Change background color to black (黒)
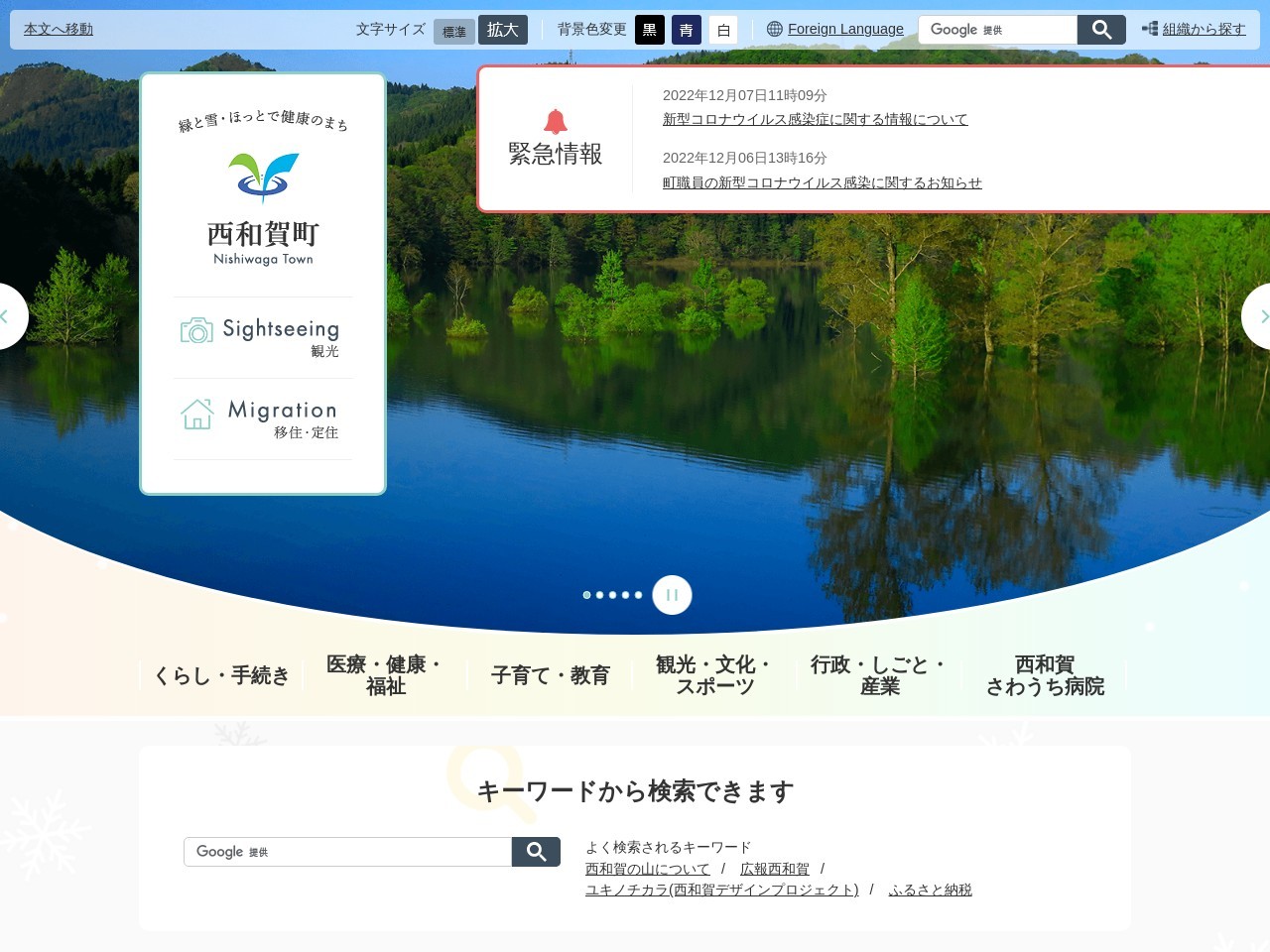1270x952 pixels. click(650, 30)
